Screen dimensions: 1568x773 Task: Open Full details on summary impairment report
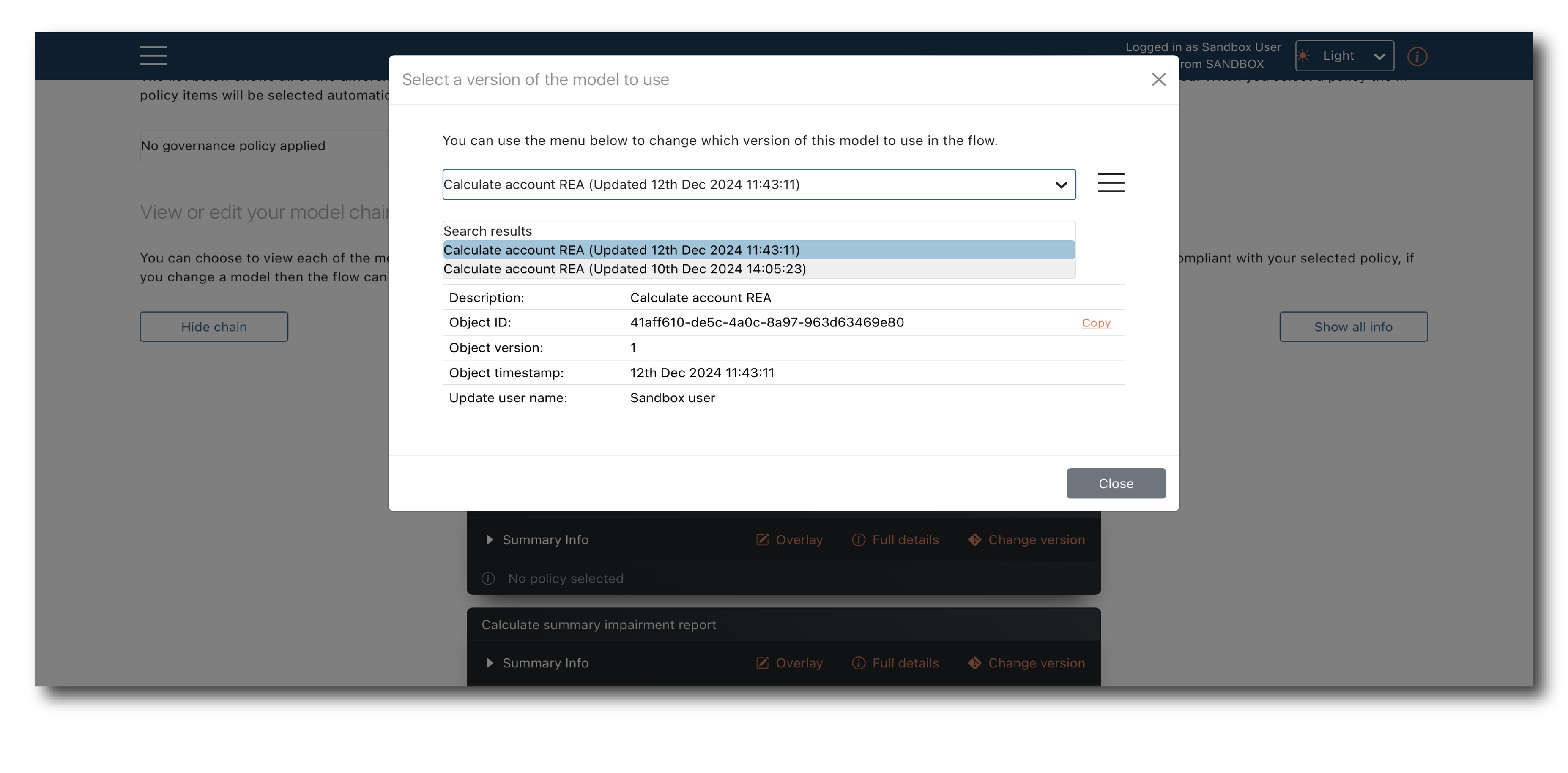click(x=895, y=663)
